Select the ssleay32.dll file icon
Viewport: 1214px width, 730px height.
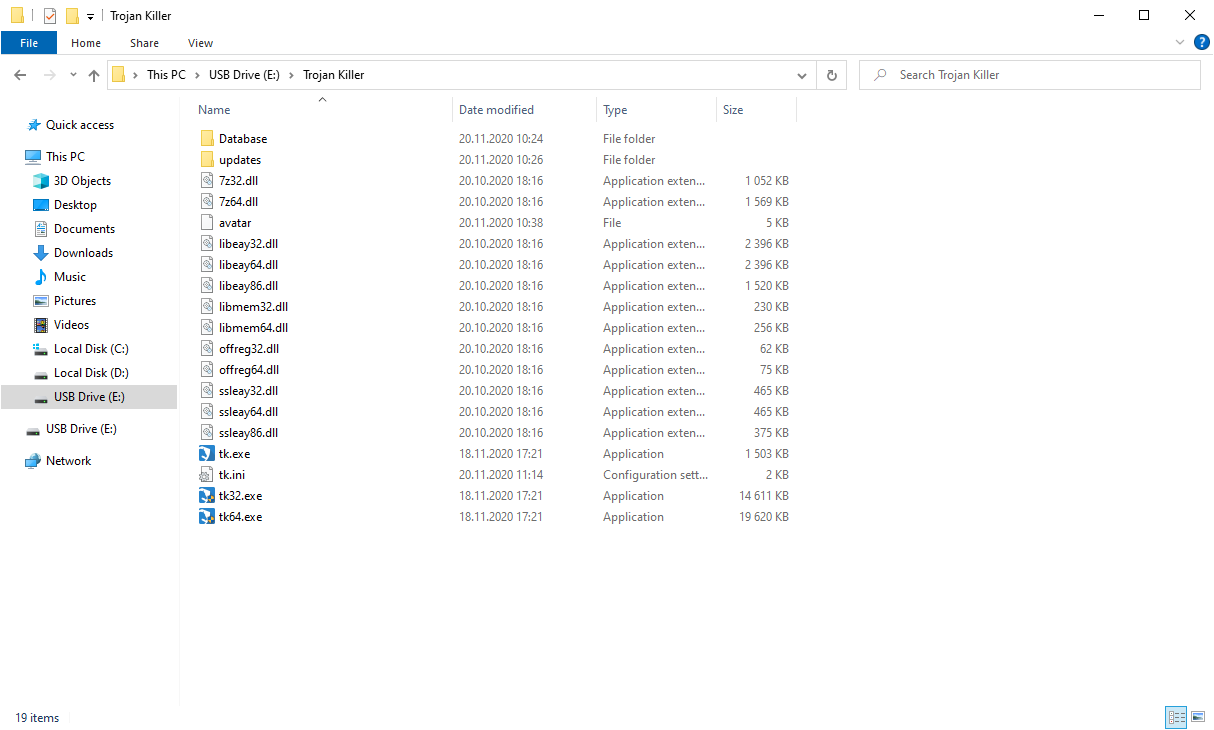(207, 391)
